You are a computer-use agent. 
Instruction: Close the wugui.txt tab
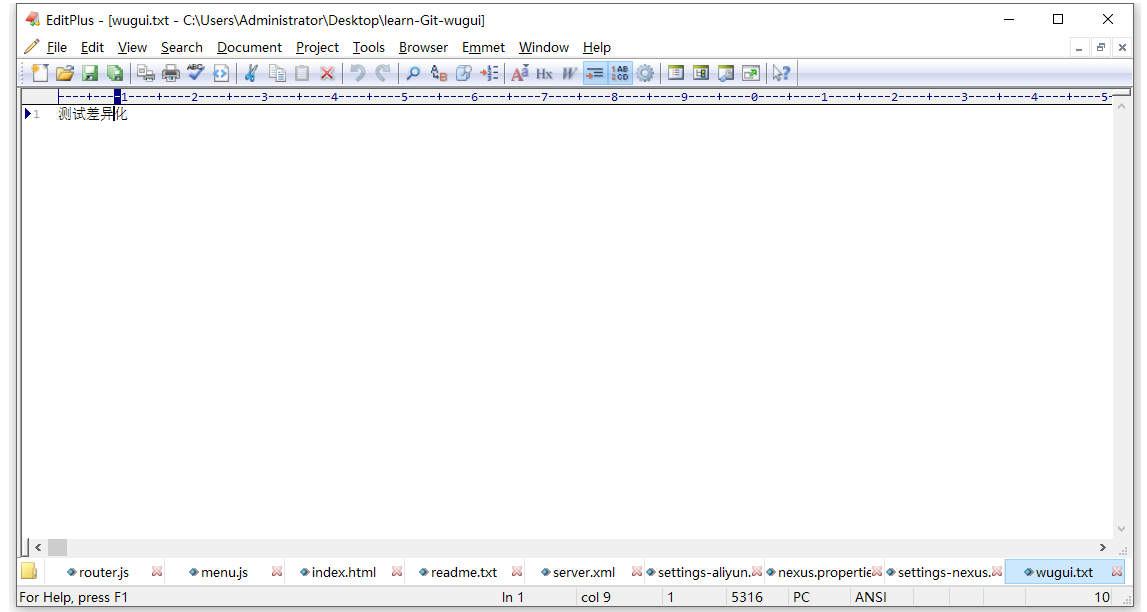pos(1116,572)
